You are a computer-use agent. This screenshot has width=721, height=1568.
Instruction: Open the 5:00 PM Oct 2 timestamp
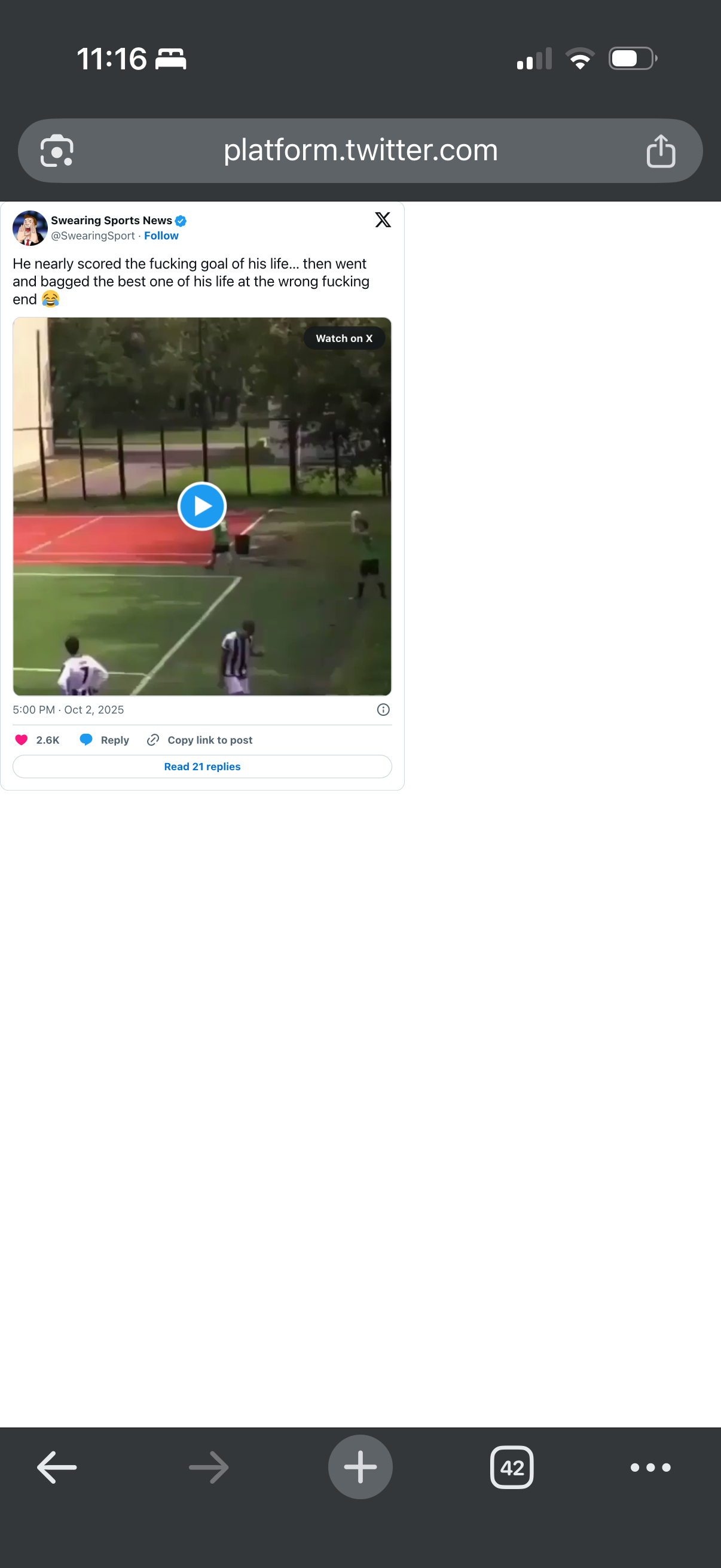pyautogui.click(x=68, y=710)
